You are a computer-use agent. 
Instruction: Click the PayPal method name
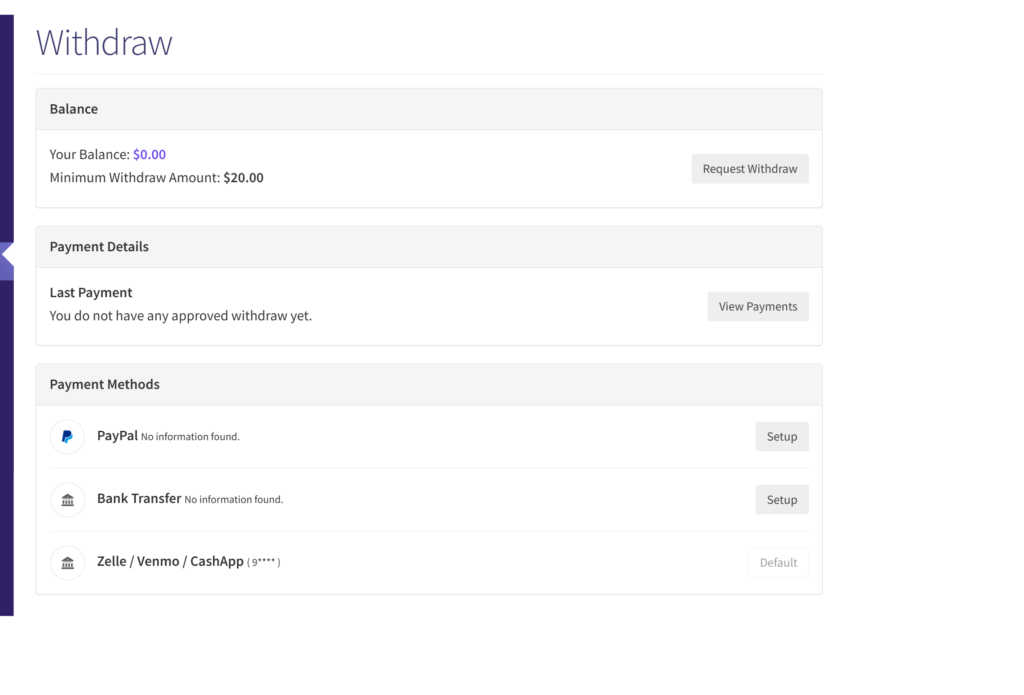point(118,436)
